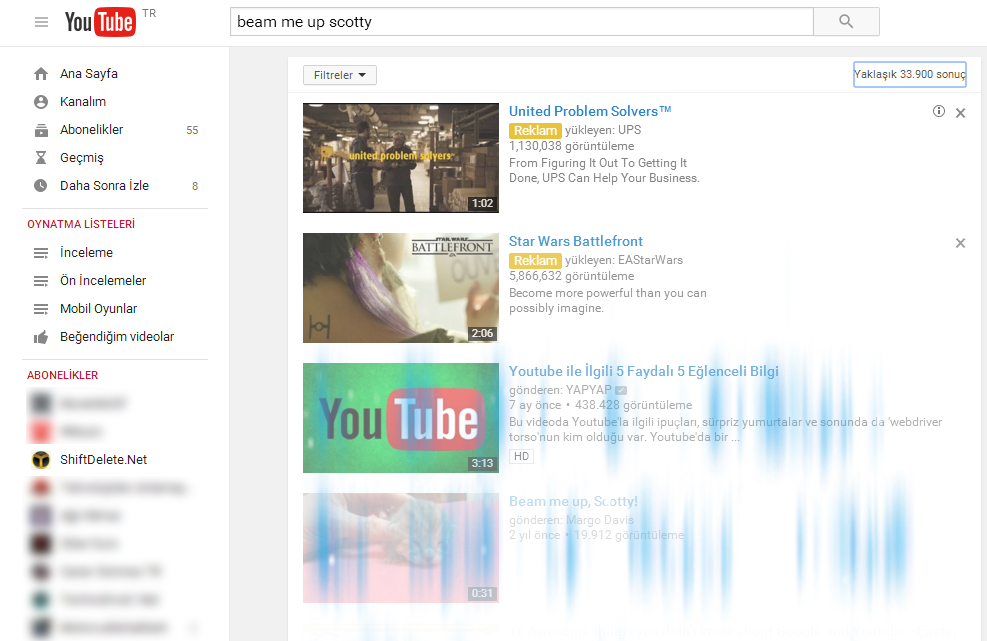Open the YAPYAP uploader channel

[589, 390]
